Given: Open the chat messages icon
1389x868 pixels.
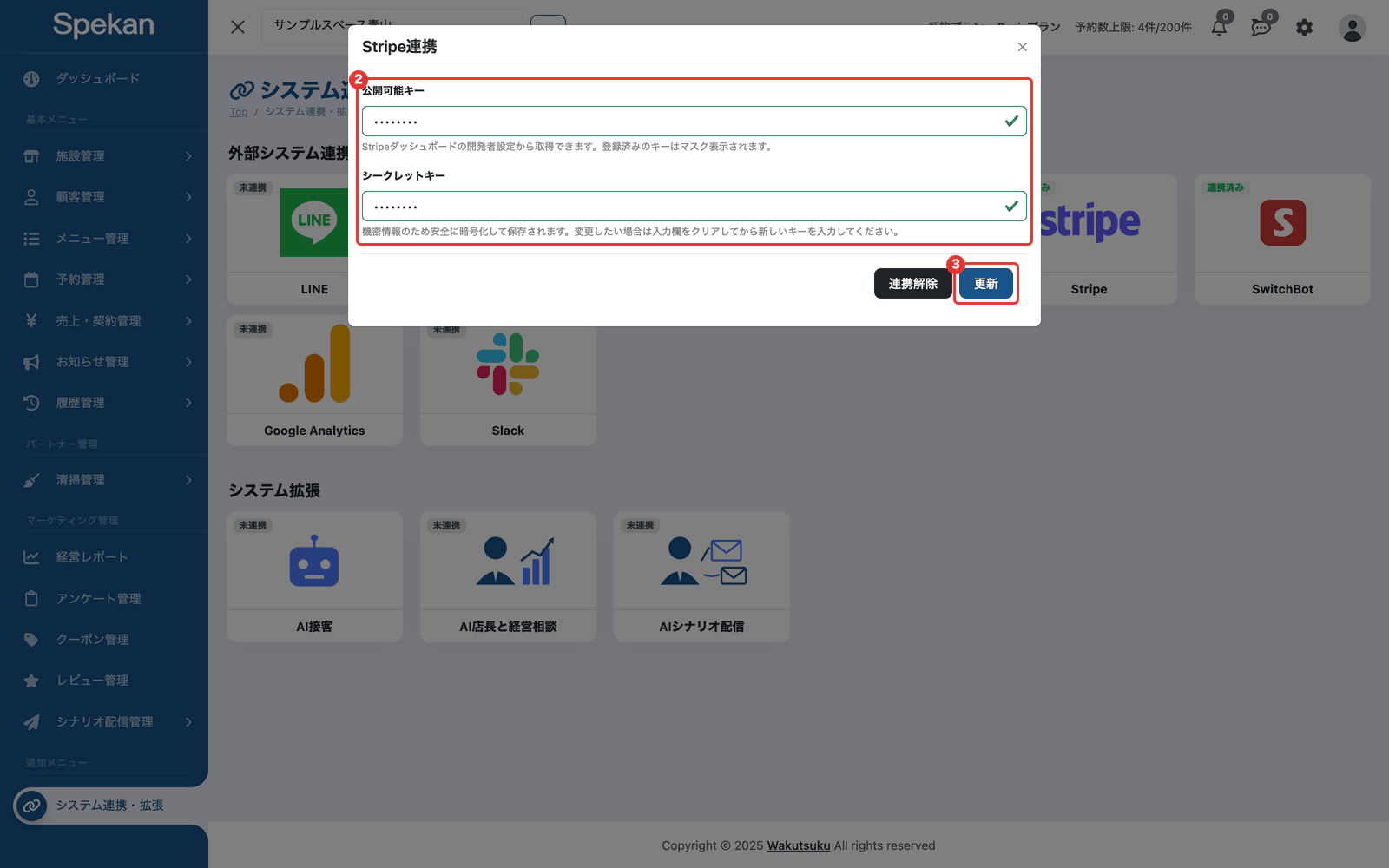Looking at the screenshot, I should (x=1261, y=28).
